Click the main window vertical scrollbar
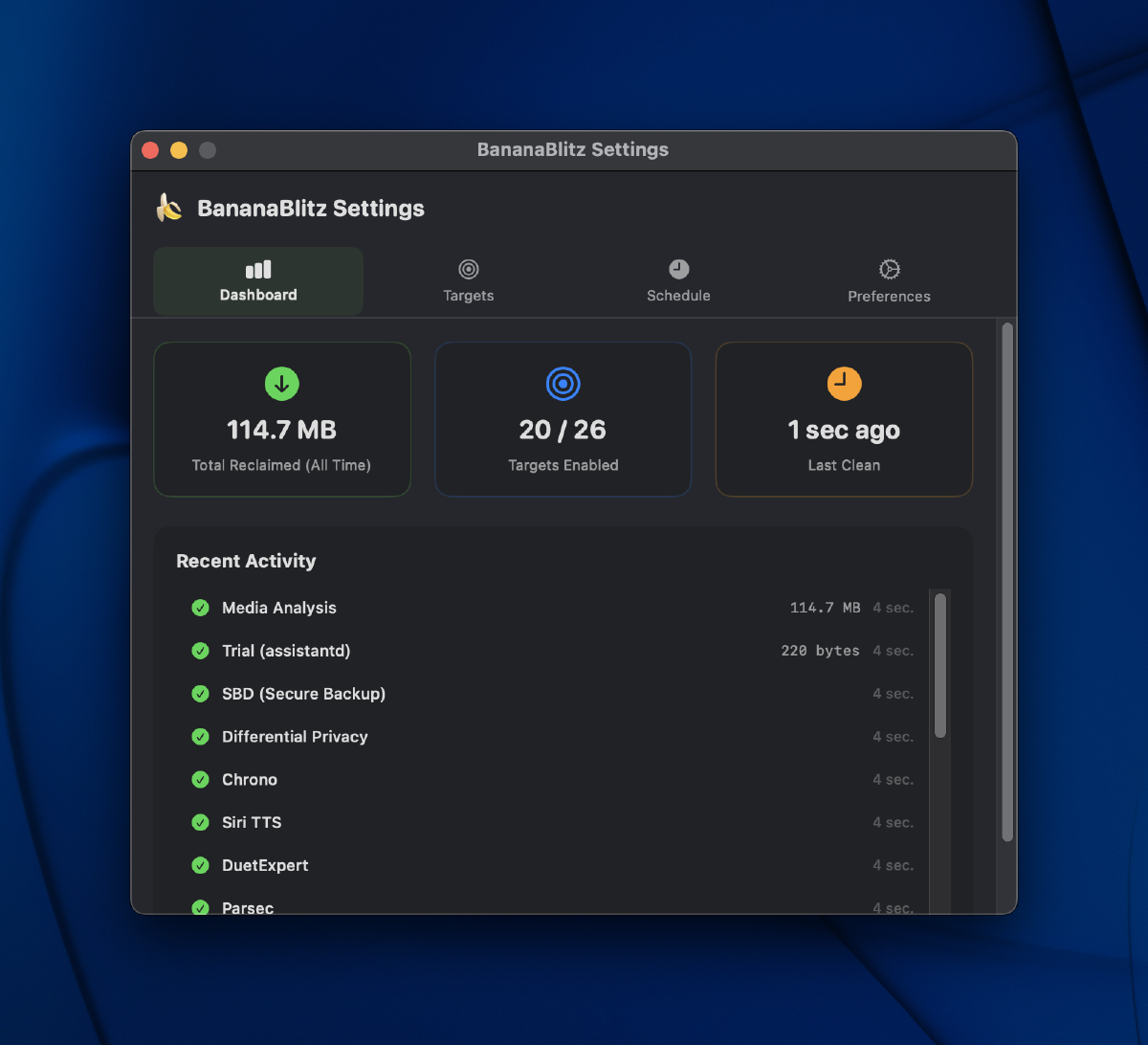1148x1045 pixels. [x=1006, y=584]
